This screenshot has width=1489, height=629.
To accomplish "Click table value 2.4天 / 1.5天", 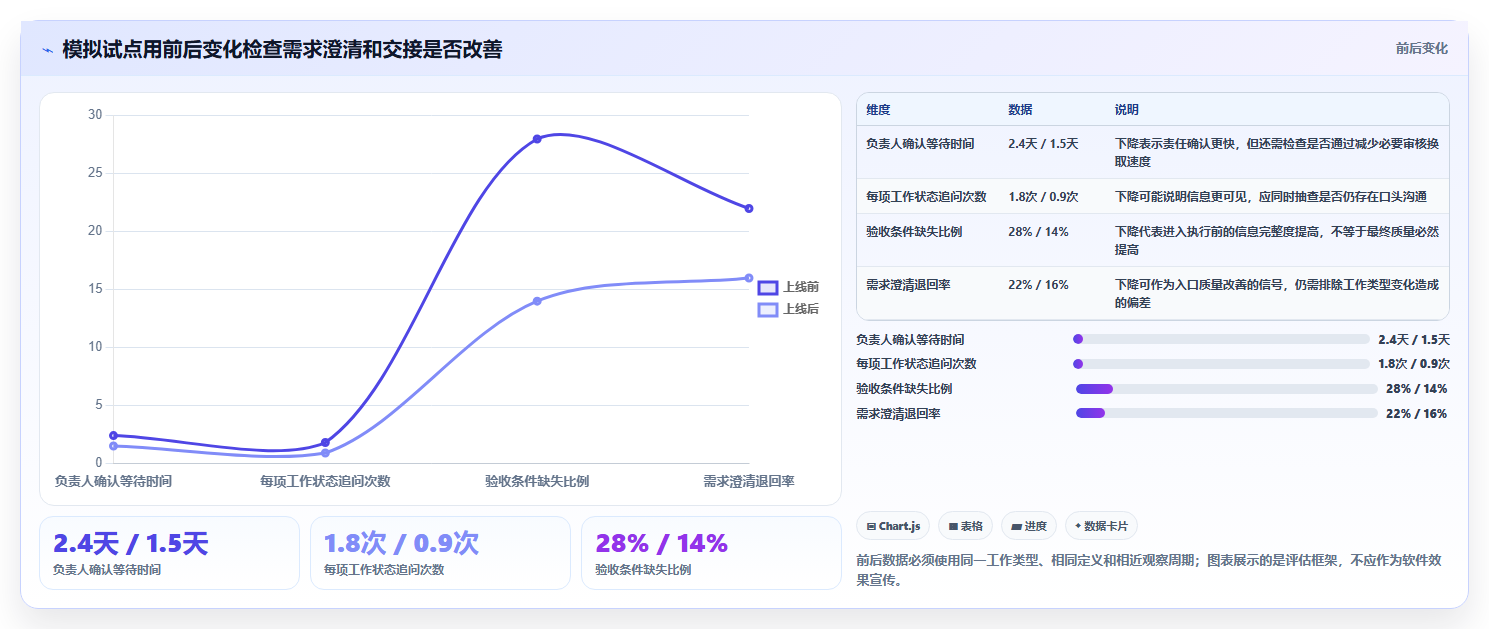I will (1043, 144).
